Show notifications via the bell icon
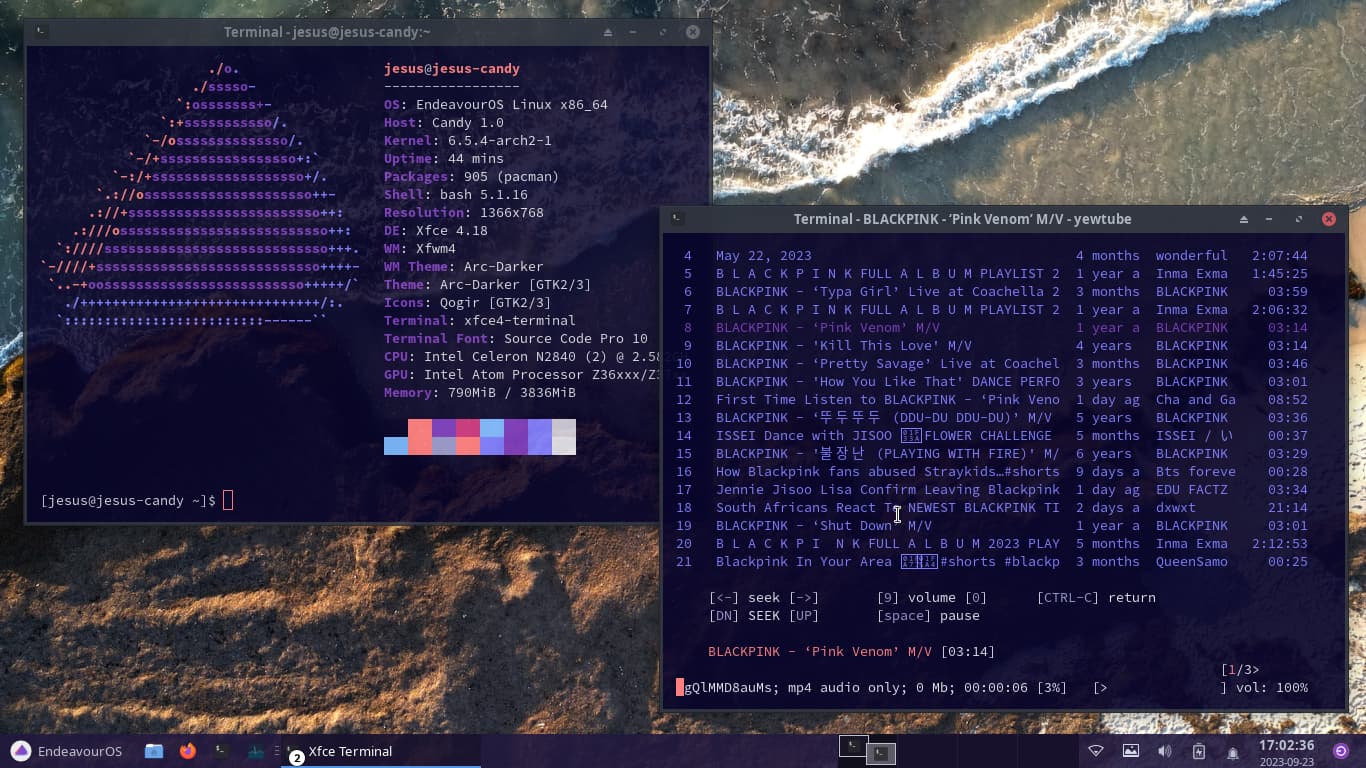 point(1233,752)
